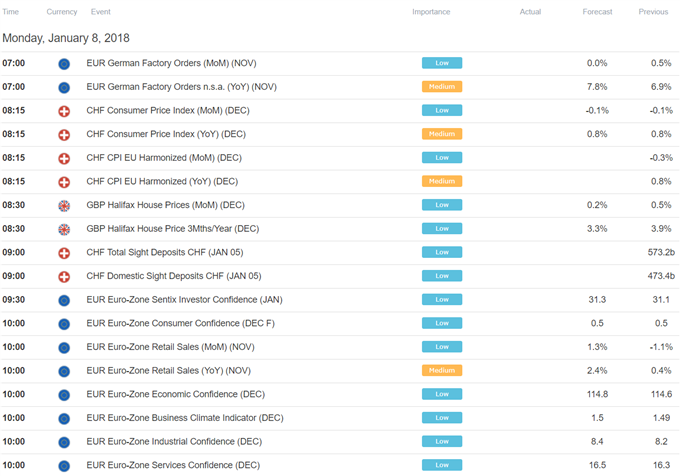Image resolution: width=680 pixels, height=476 pixels.
Task: Click the Time column header
Action: click(x=10, y=12)
